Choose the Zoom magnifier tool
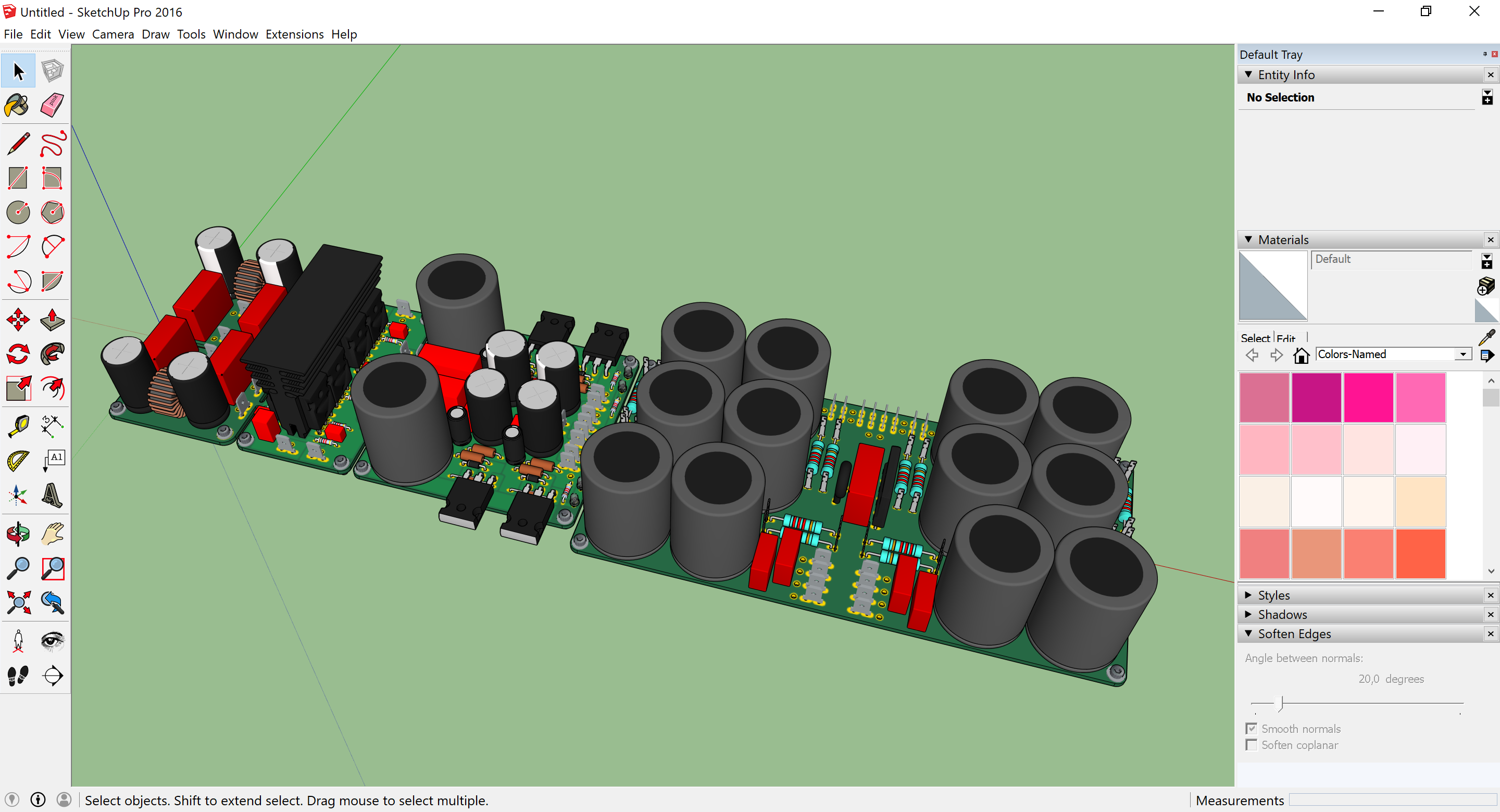This screenshot has height=812, width=1500. click(x=18, y=568)
